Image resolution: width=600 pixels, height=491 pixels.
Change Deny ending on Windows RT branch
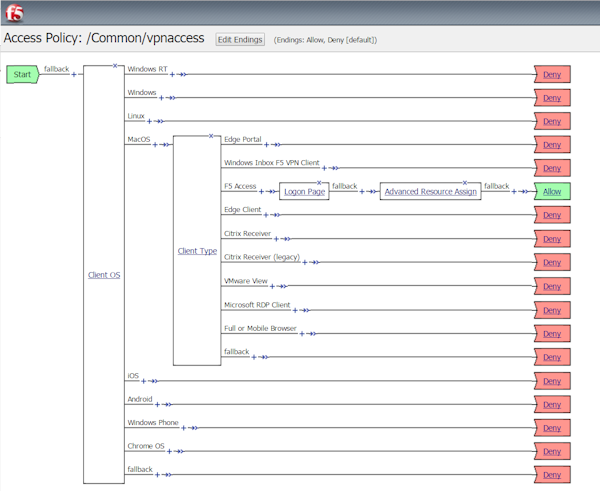552,74
